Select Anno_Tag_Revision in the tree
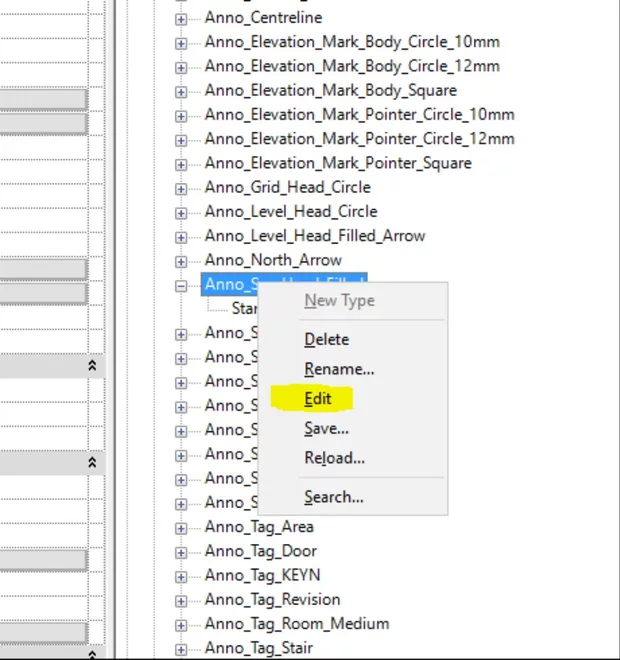Screen dimensions: 620x660 pos(272,600)
